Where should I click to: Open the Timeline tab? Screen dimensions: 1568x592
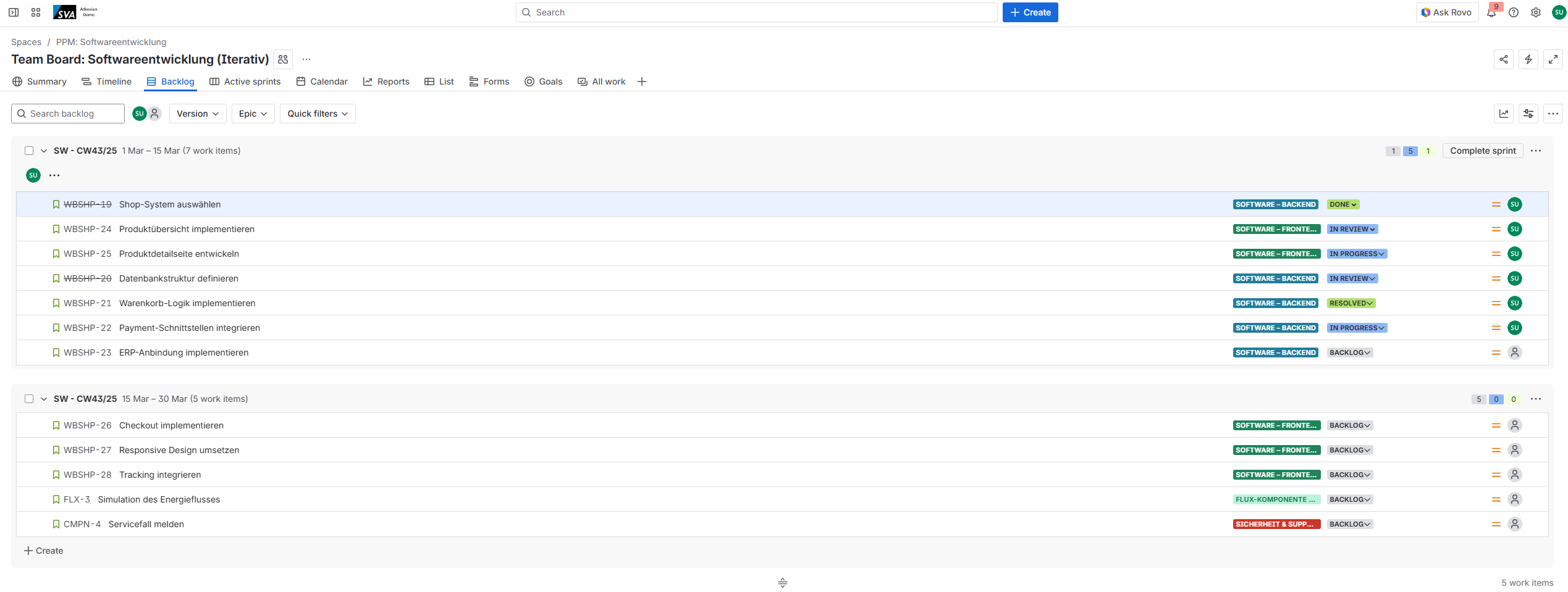click(x=107, y=81)
